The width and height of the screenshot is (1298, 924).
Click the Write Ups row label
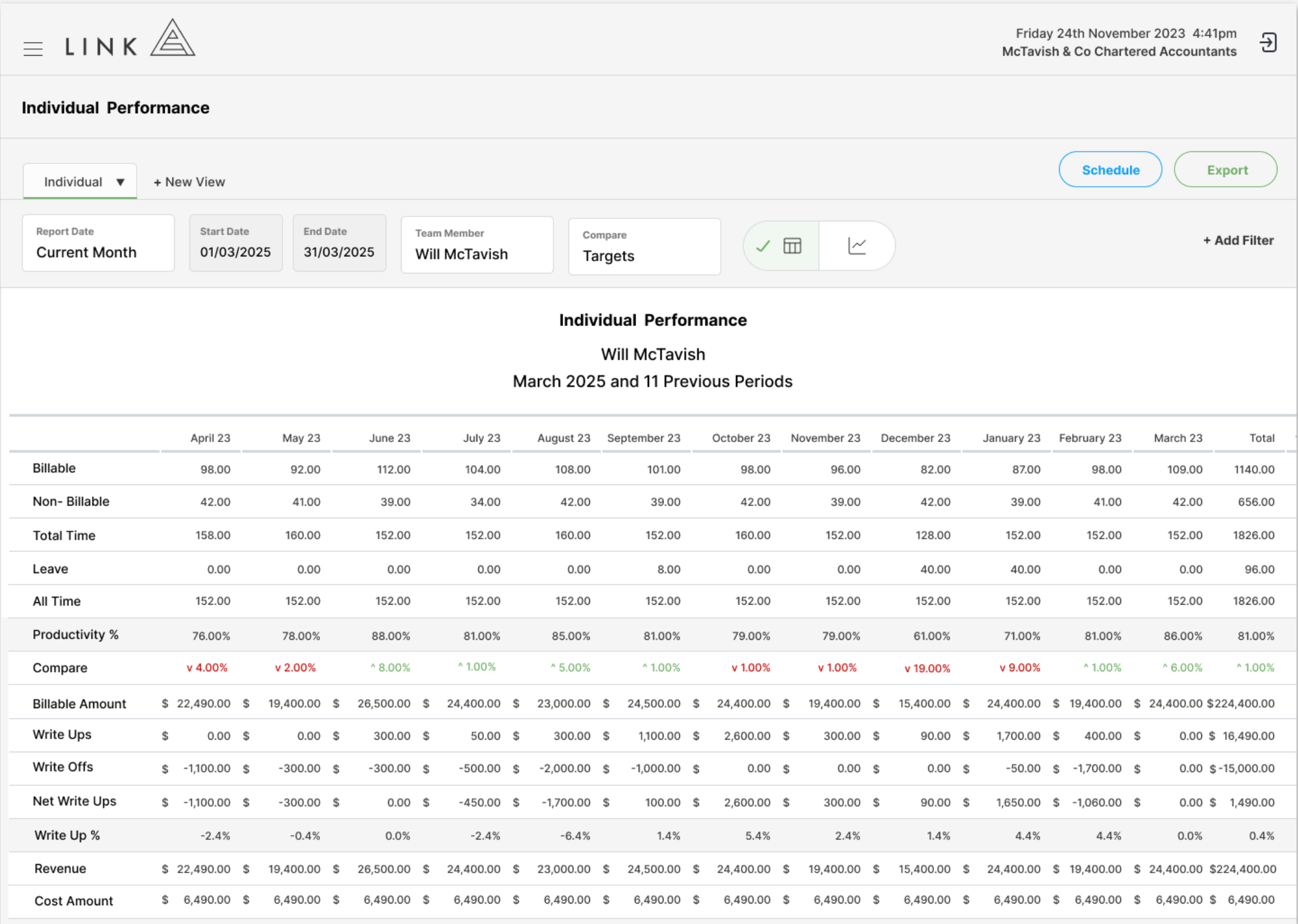point(62,734)
